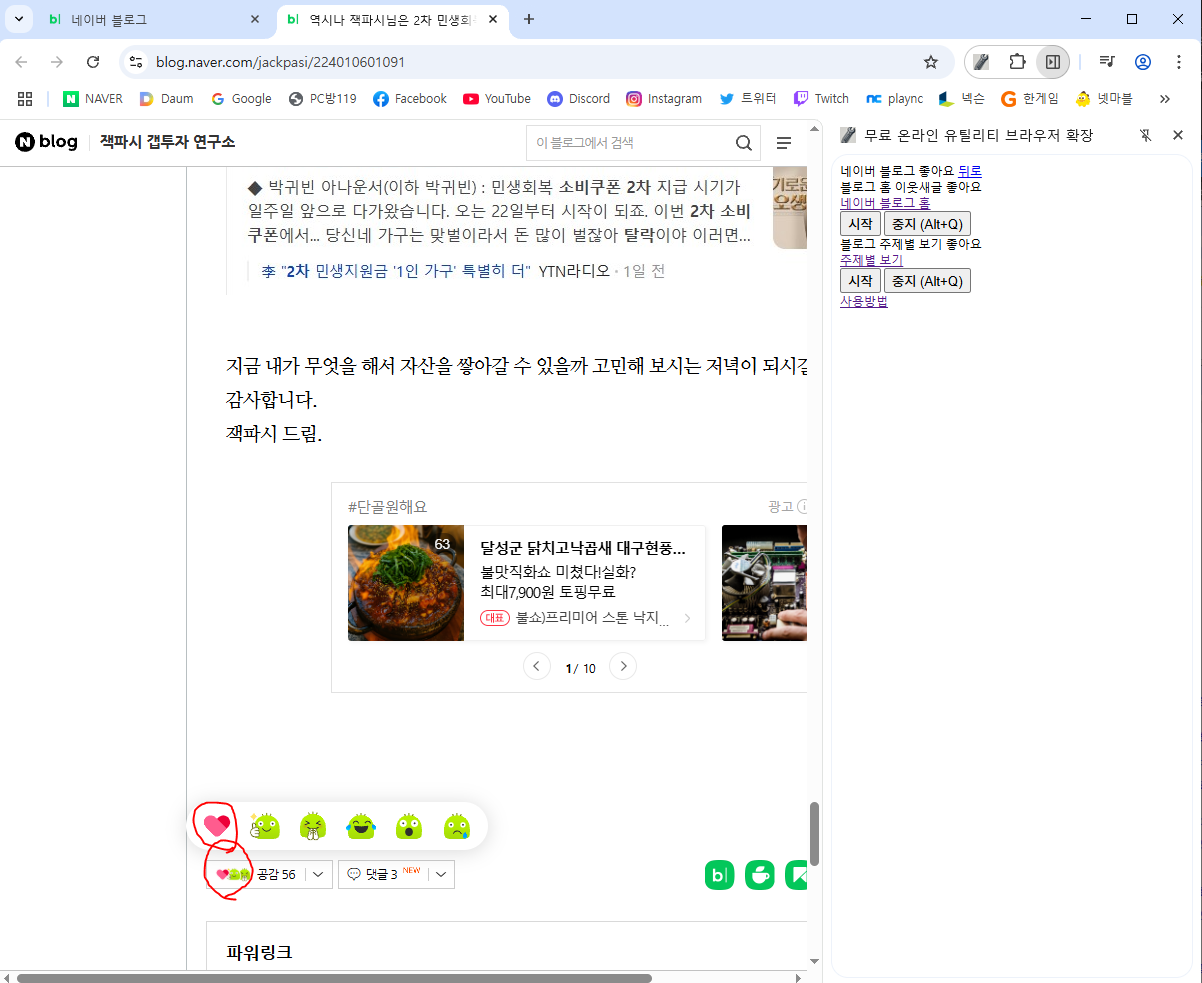Bookmark this page with star icon
This screenshot has width=1202, height=983.
click(x=931, y=62)
